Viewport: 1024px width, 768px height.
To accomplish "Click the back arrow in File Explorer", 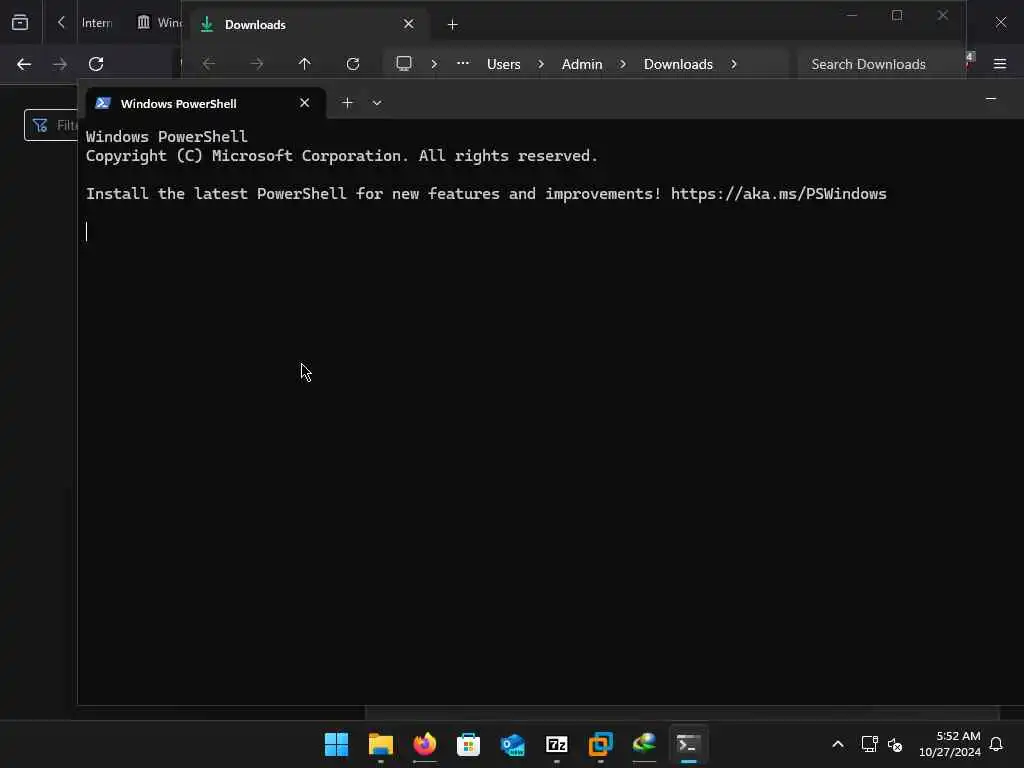I will [x=208, y=63].
